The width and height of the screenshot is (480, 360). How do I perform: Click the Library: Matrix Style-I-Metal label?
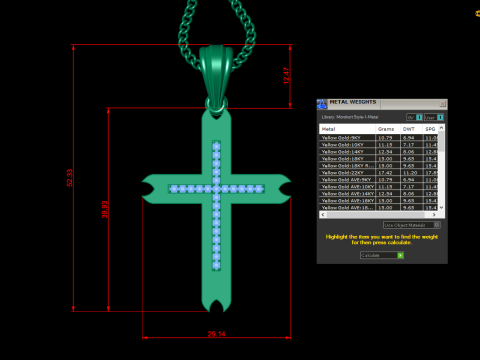pyautogui.click(x=350, y=117)
